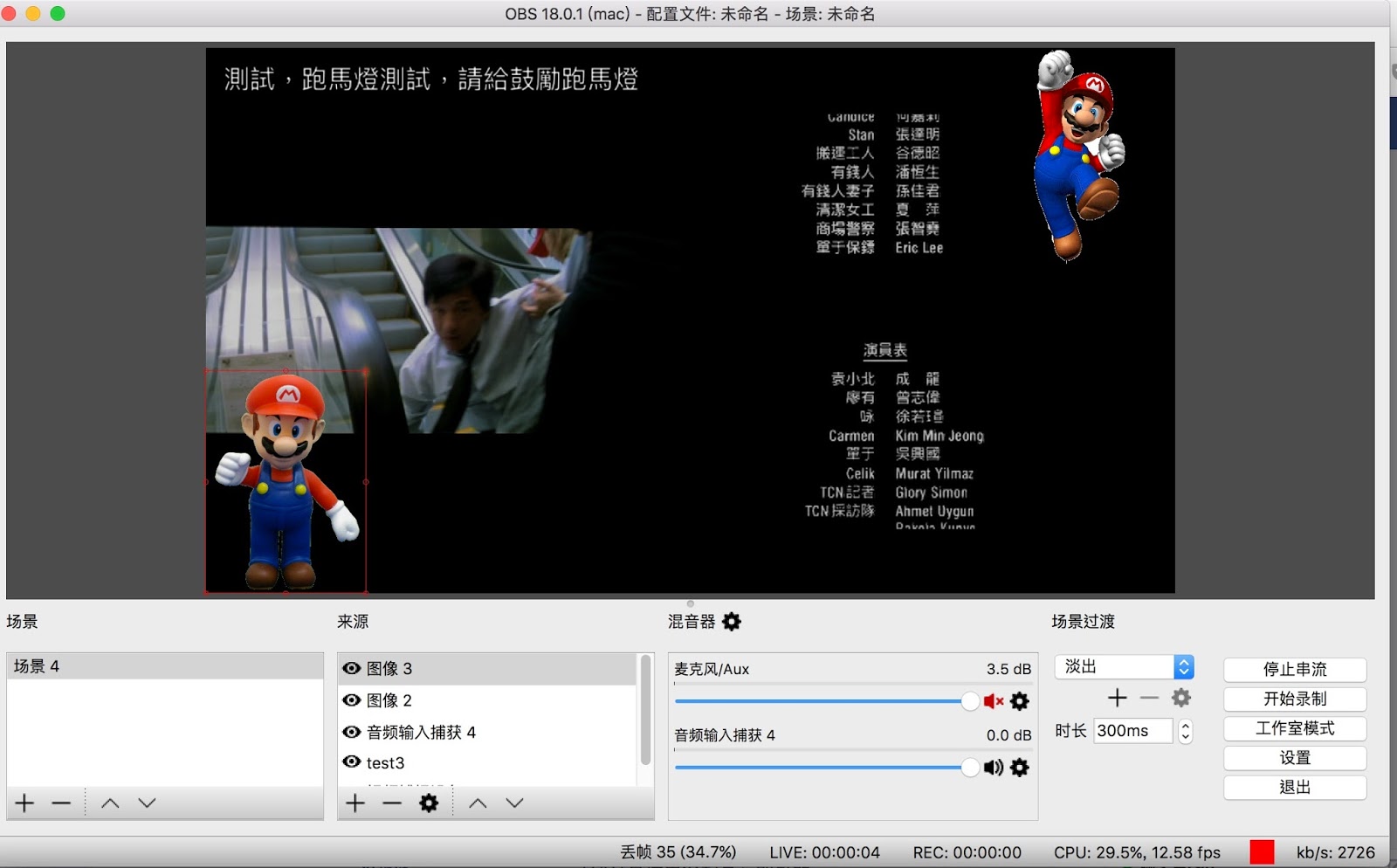The width and height of the screenshot is (1397, 868).
Task: Open the mixer settings gear
Action: click(732, 621)
